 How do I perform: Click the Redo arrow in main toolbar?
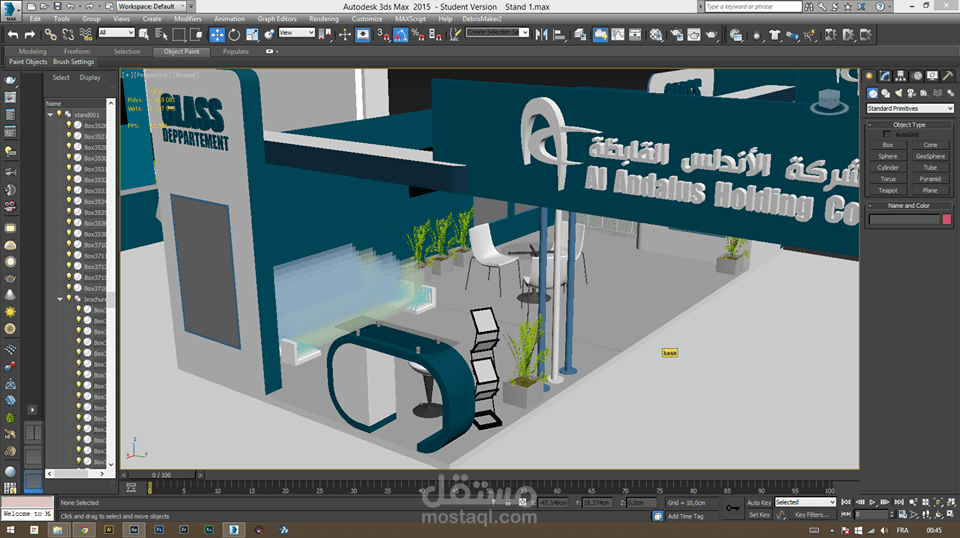point(29,35)
